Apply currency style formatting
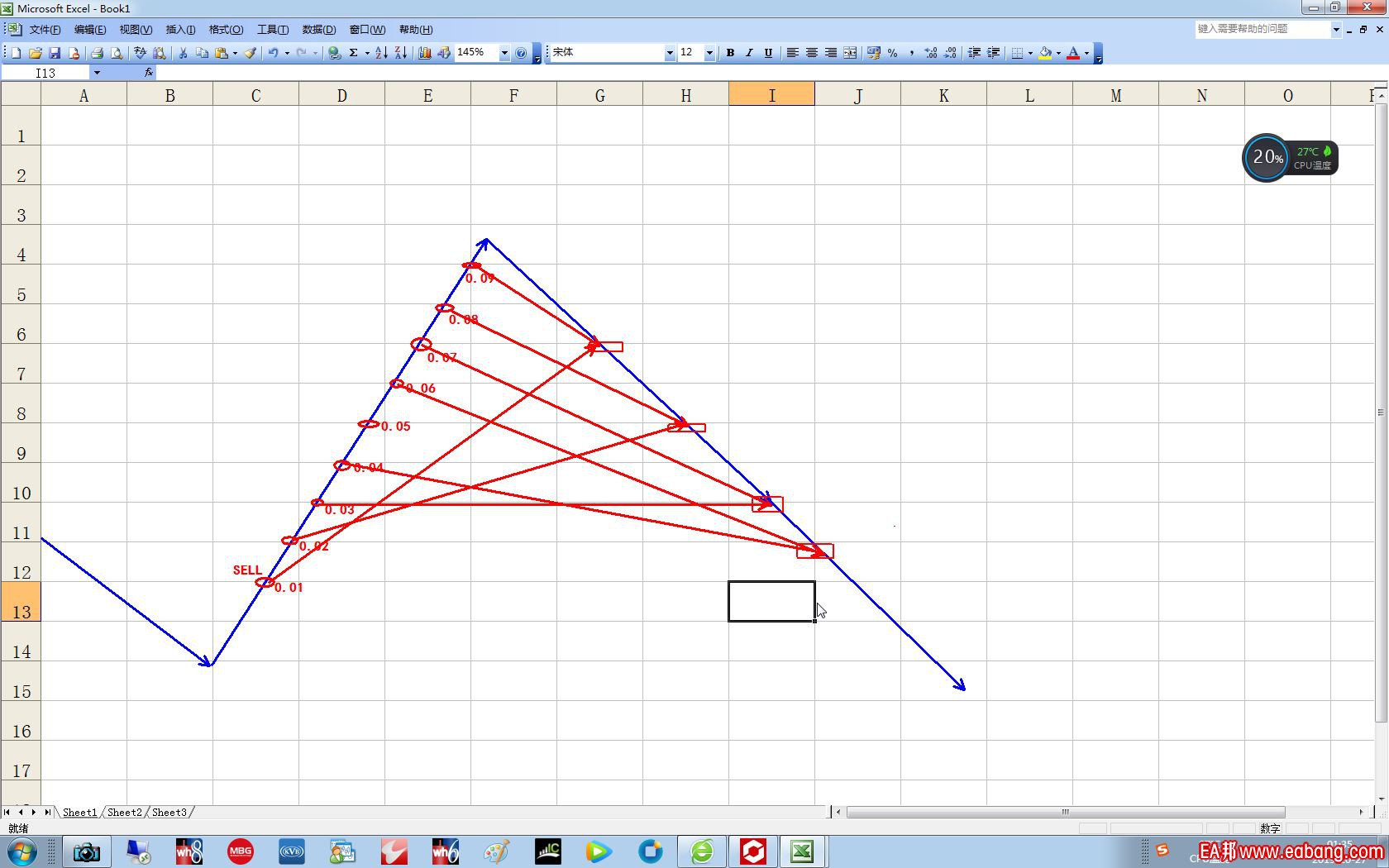 click(x=873, y=53)
